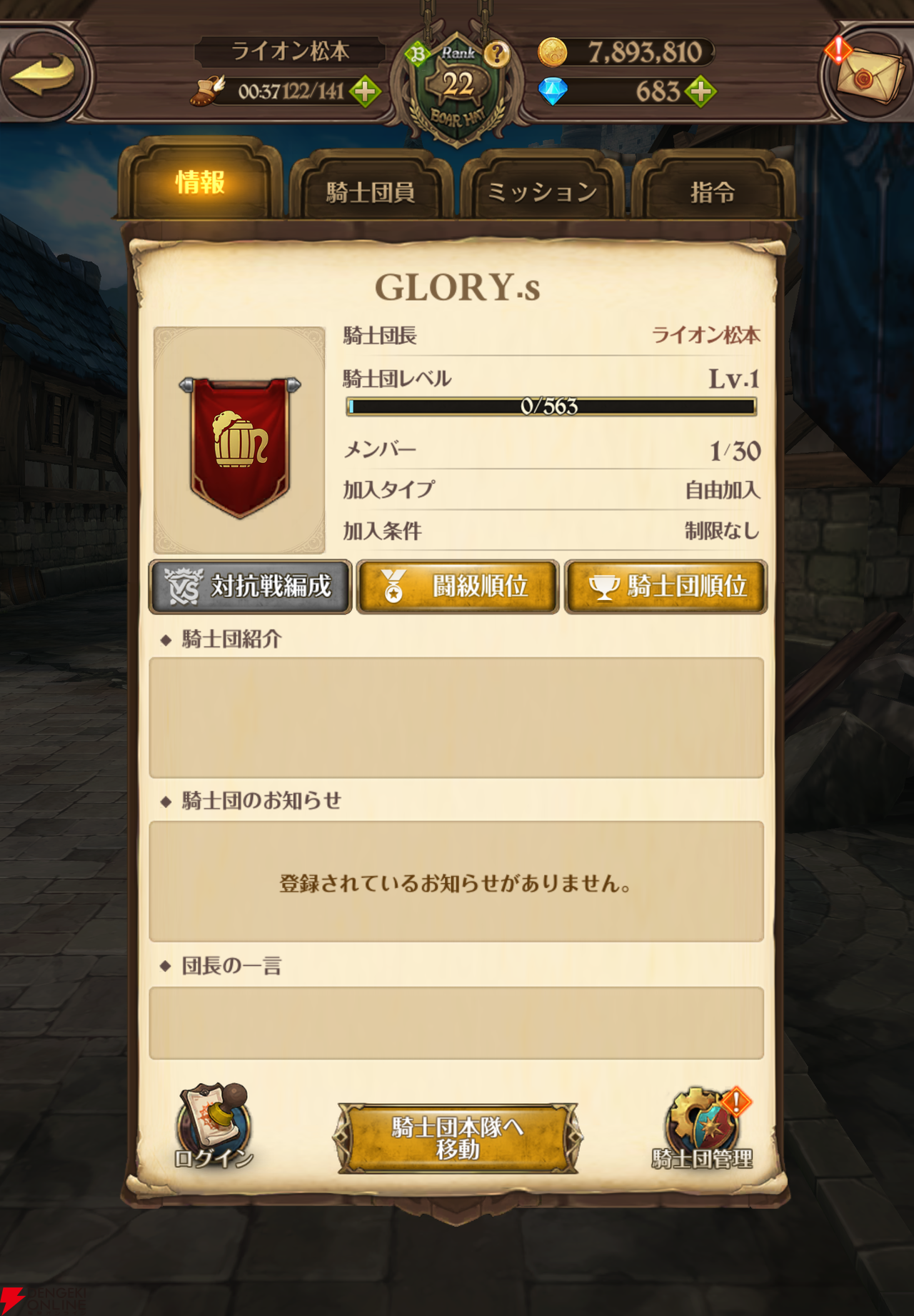This screenshot has width=914, height=1316.
Task: Tap the knight guild level progress bar
Action: 551,407
